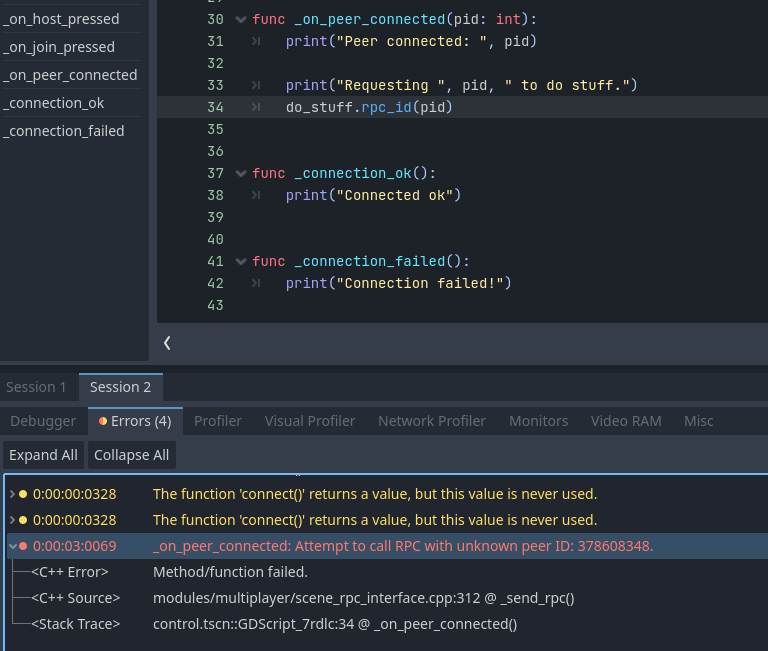
Task: Click the "Requesting" print statement on line 33
Action: click(x=461, y=85)
